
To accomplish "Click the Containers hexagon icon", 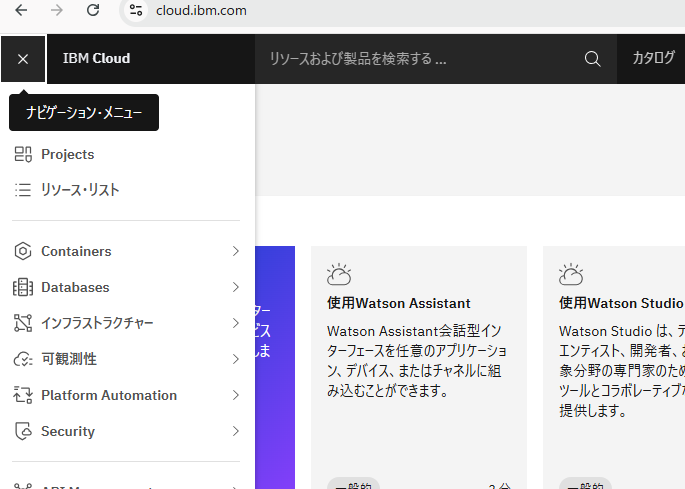I will pyautogui.click(x=23, y=252).
